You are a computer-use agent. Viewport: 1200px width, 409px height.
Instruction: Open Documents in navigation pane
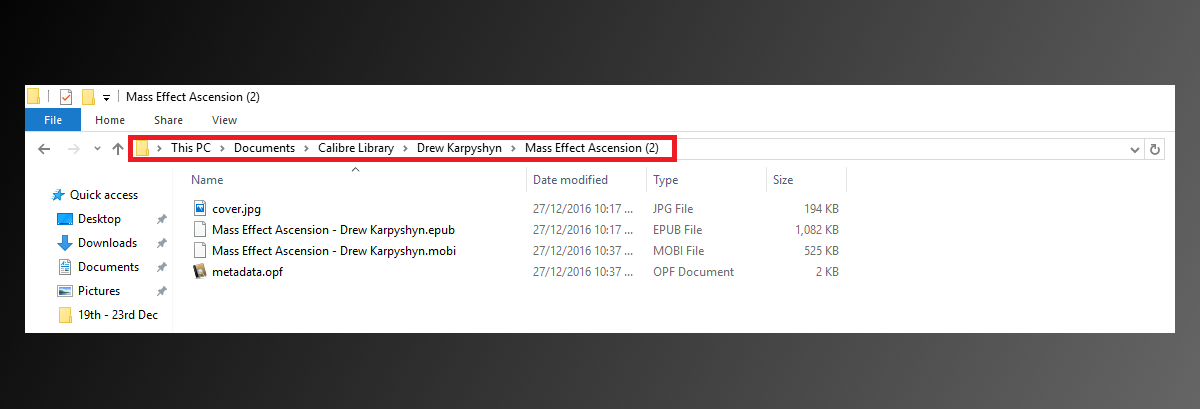pos(108,267)
